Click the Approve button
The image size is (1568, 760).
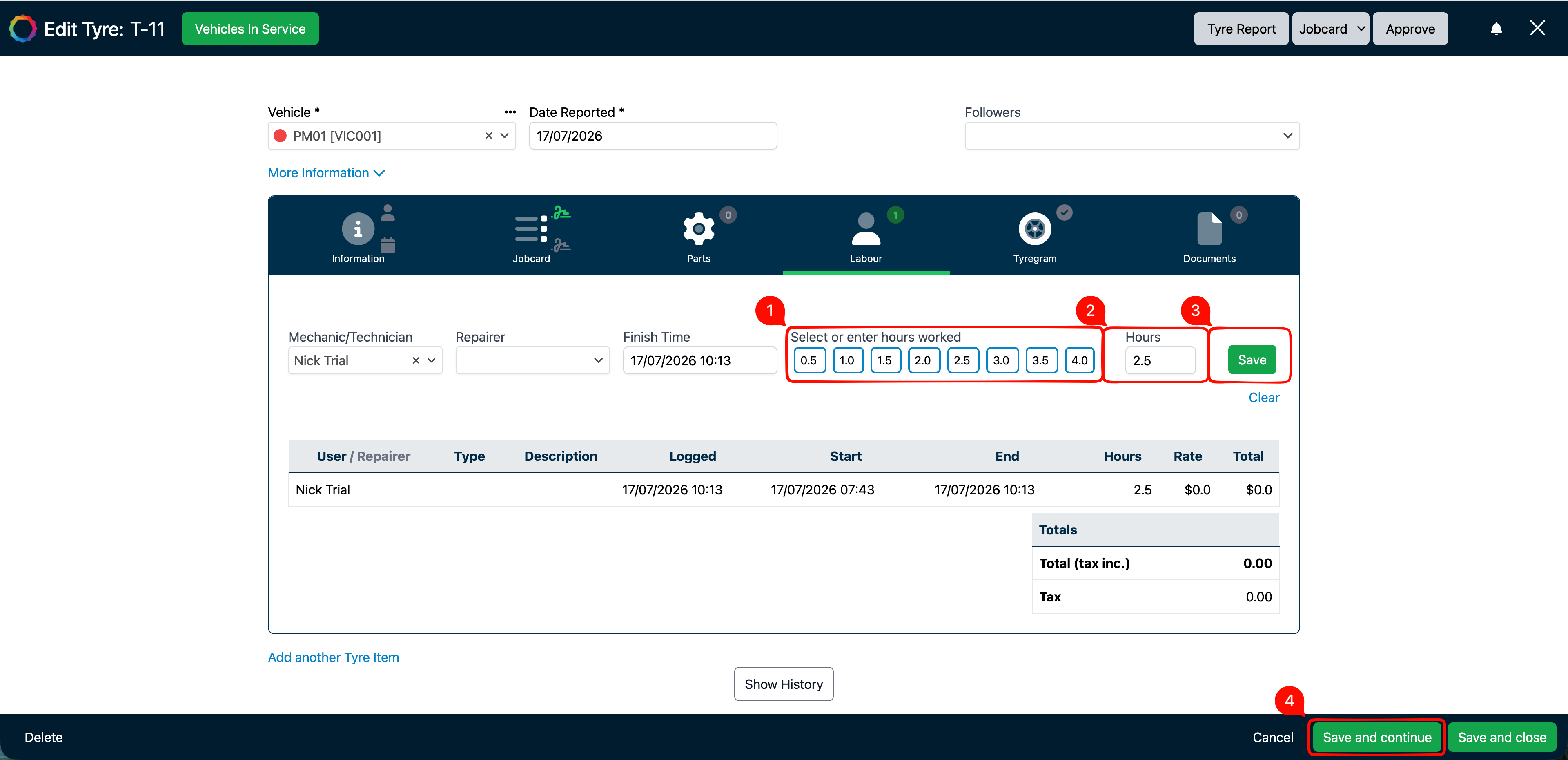pyautogui.click(x=1410, y=29)
